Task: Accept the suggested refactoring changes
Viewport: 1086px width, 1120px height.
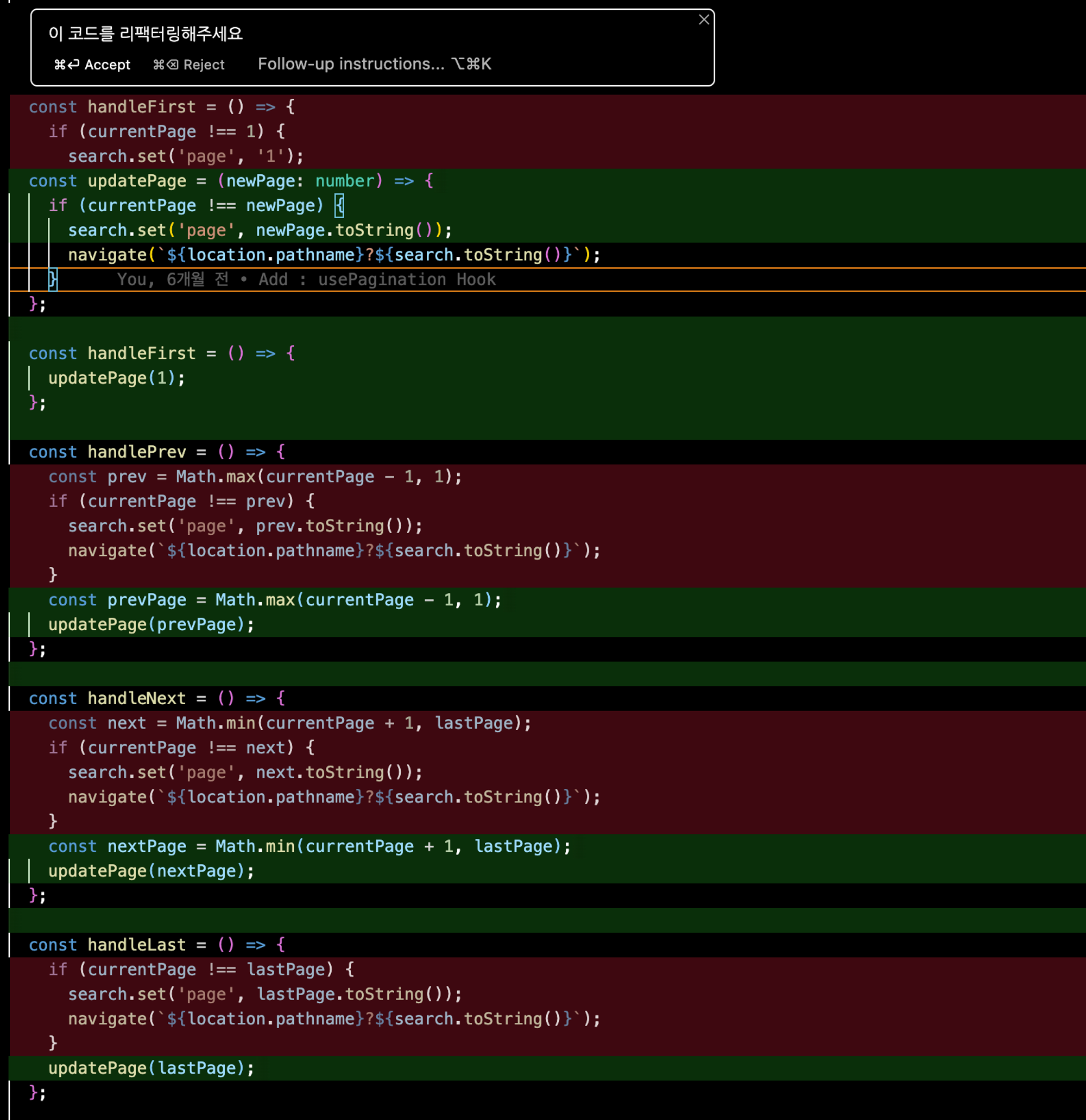Action: coord(92,65)
